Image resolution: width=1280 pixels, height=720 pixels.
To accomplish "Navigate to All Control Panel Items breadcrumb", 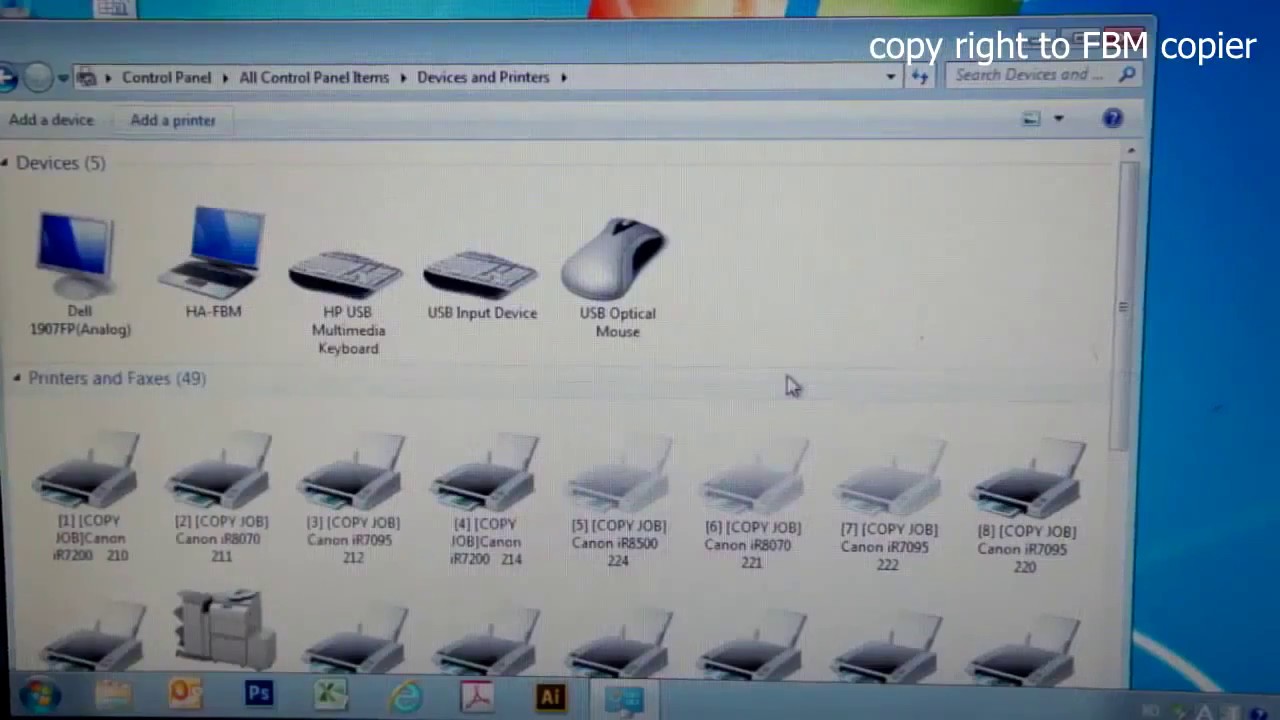I will (x=314, y=77).
